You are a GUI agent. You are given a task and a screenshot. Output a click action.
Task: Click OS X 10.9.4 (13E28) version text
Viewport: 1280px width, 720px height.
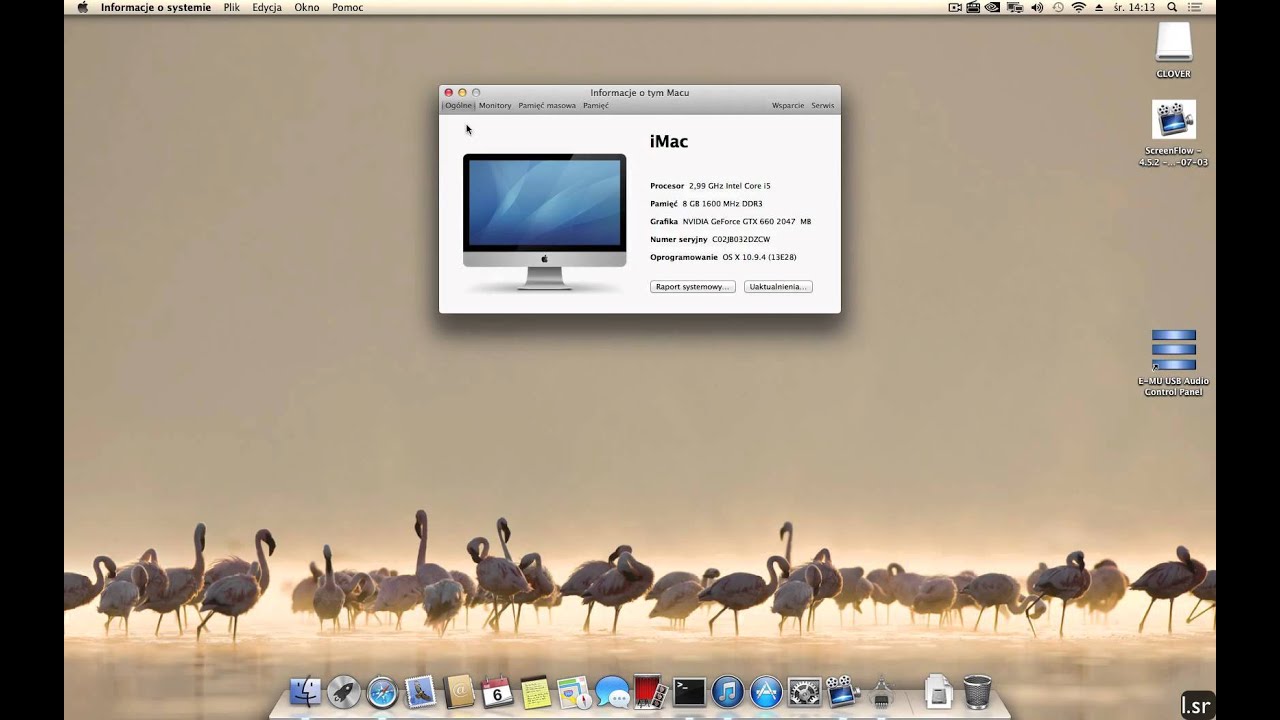pos(760,258)
